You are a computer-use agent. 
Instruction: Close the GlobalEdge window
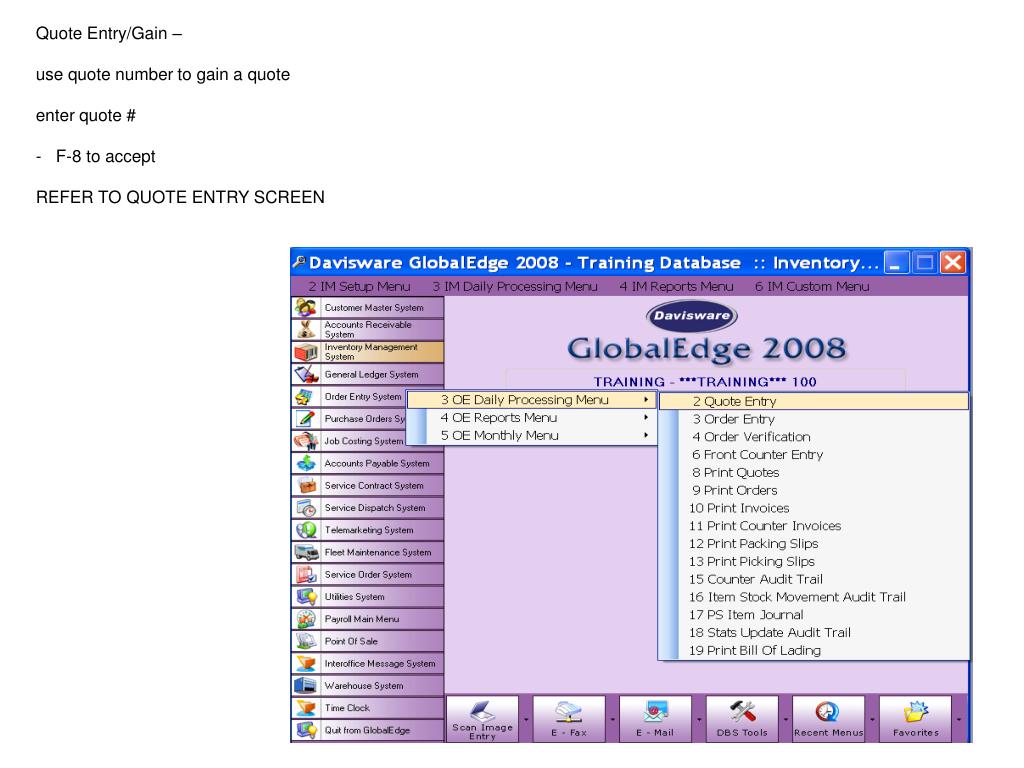[953, 263]
